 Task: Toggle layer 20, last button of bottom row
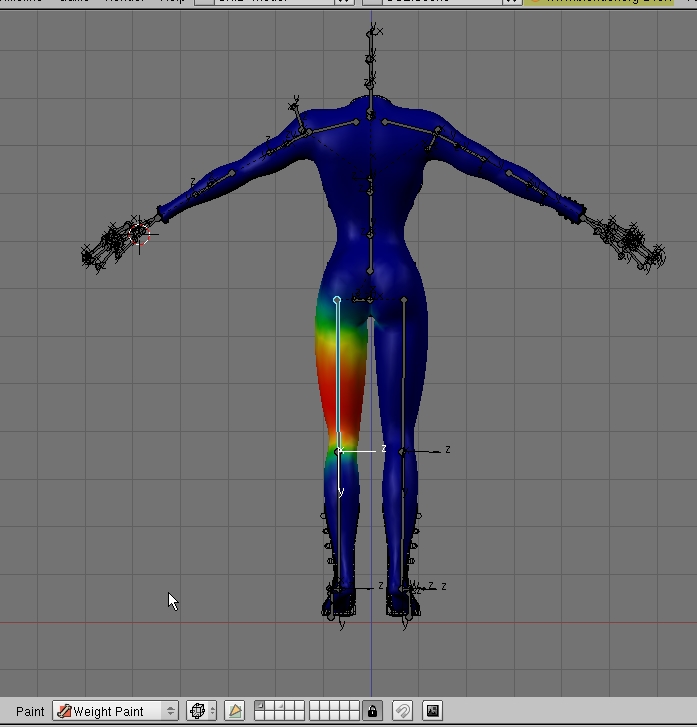[354, 716]
